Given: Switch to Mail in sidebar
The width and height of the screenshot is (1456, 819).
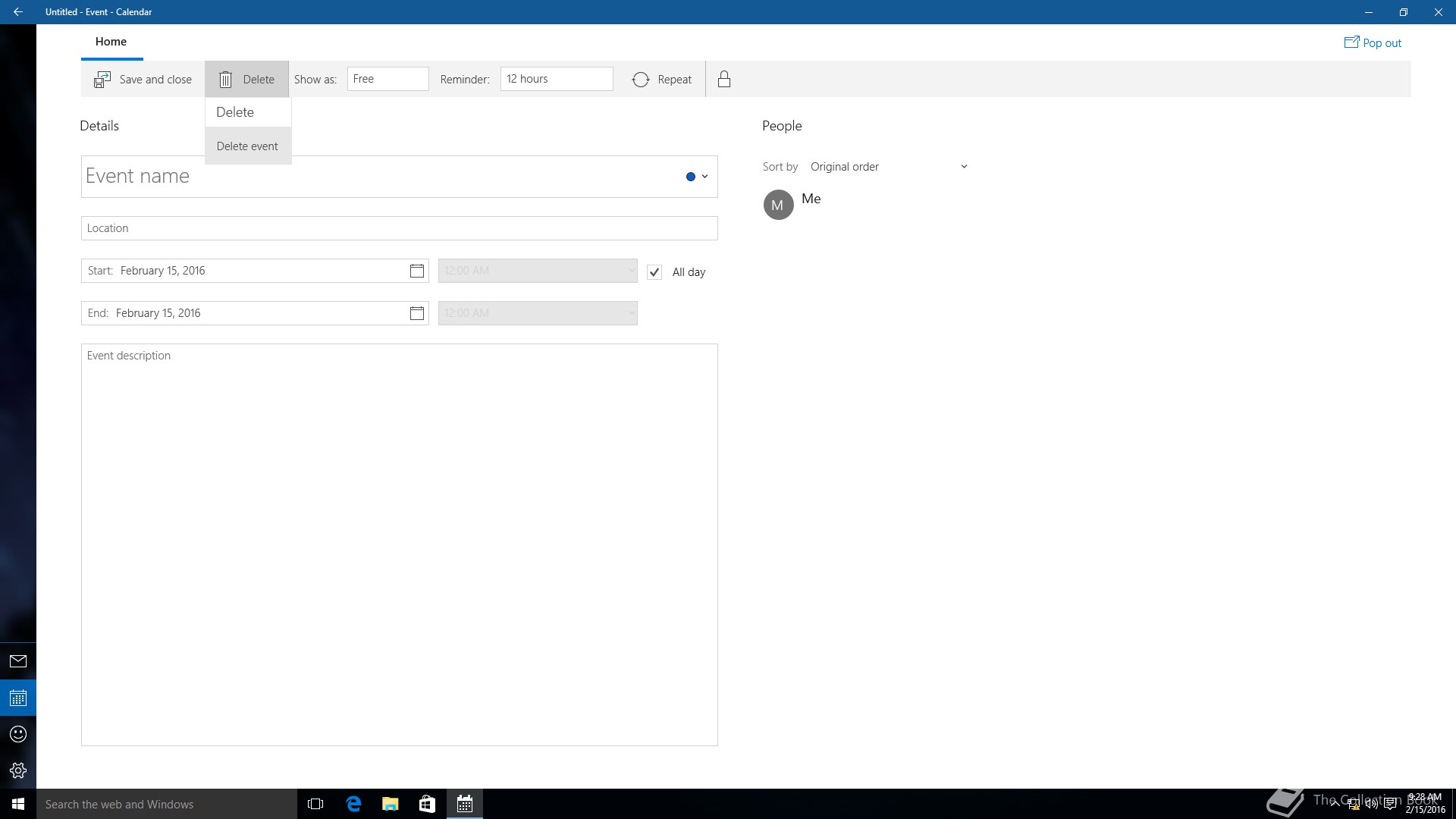Looking at the screenshot, I should point(18,661).
